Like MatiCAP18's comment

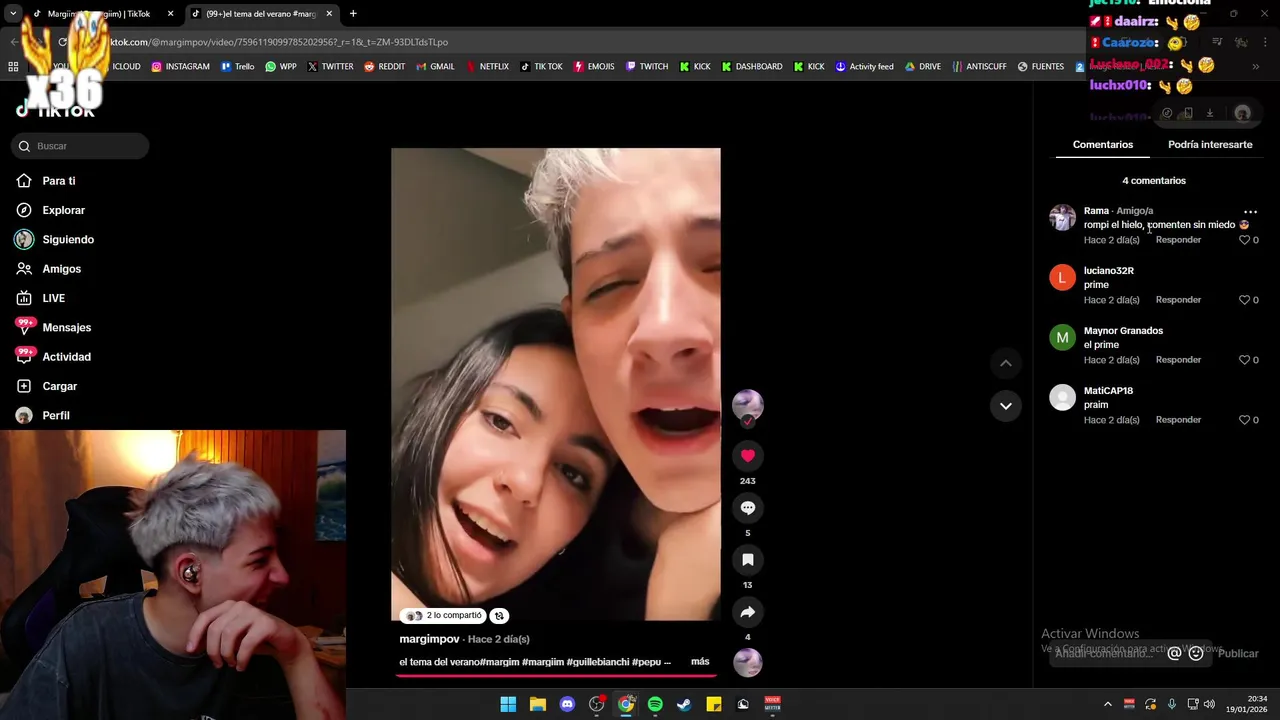1244,420
